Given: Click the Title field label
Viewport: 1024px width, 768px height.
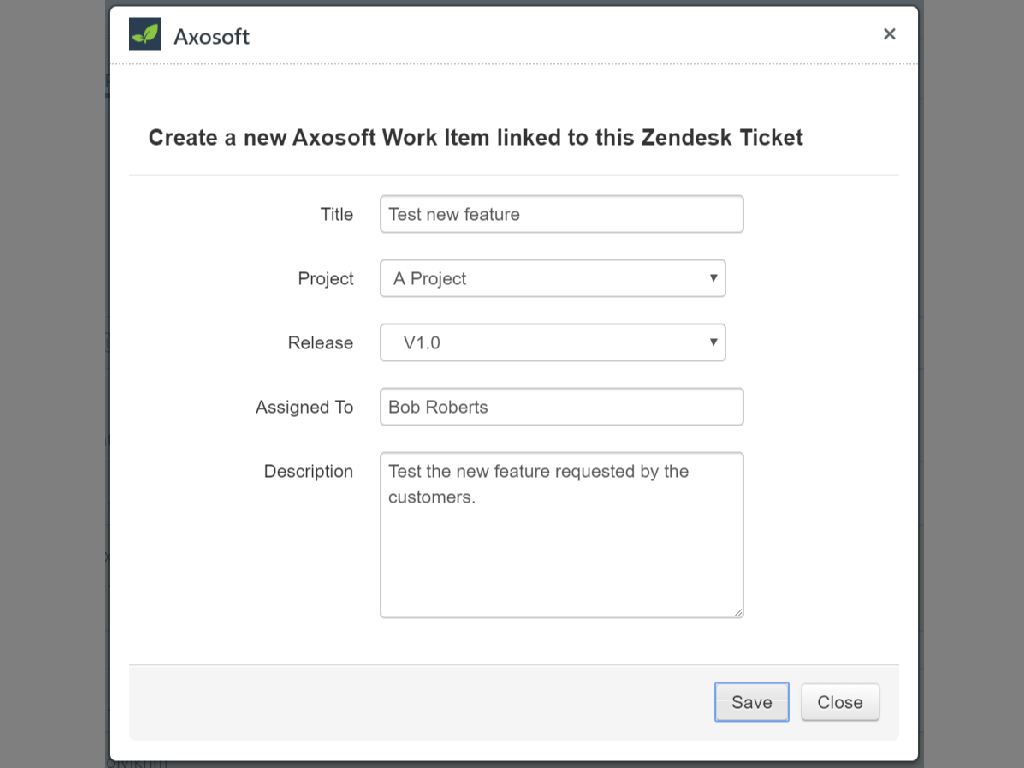Looking at the screenshot, I should 336,214.
